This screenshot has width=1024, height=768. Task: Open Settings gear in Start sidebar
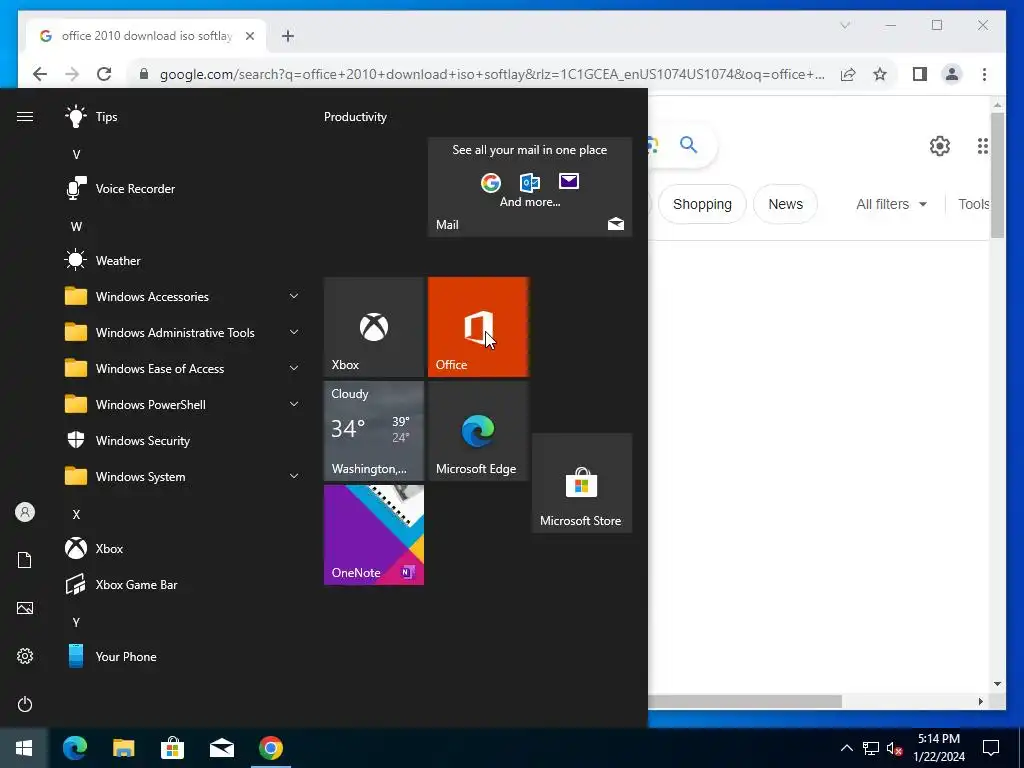coord(25,656)
